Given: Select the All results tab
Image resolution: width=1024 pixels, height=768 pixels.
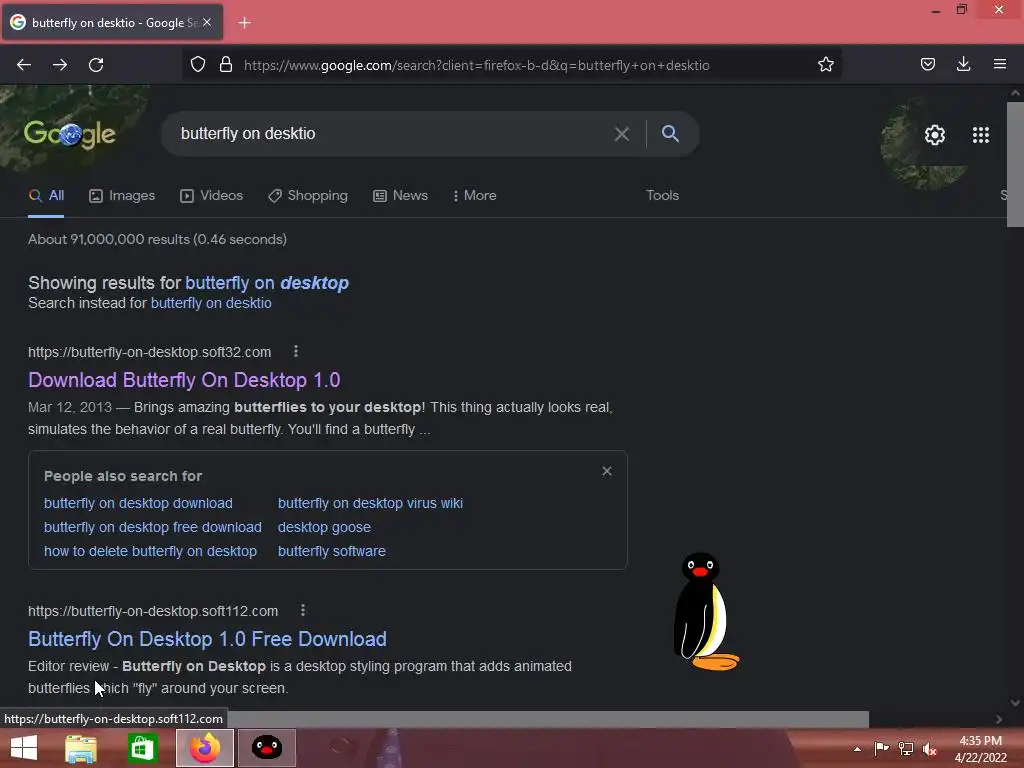Looking at the screenshot, I should click(x=46, y=195).
